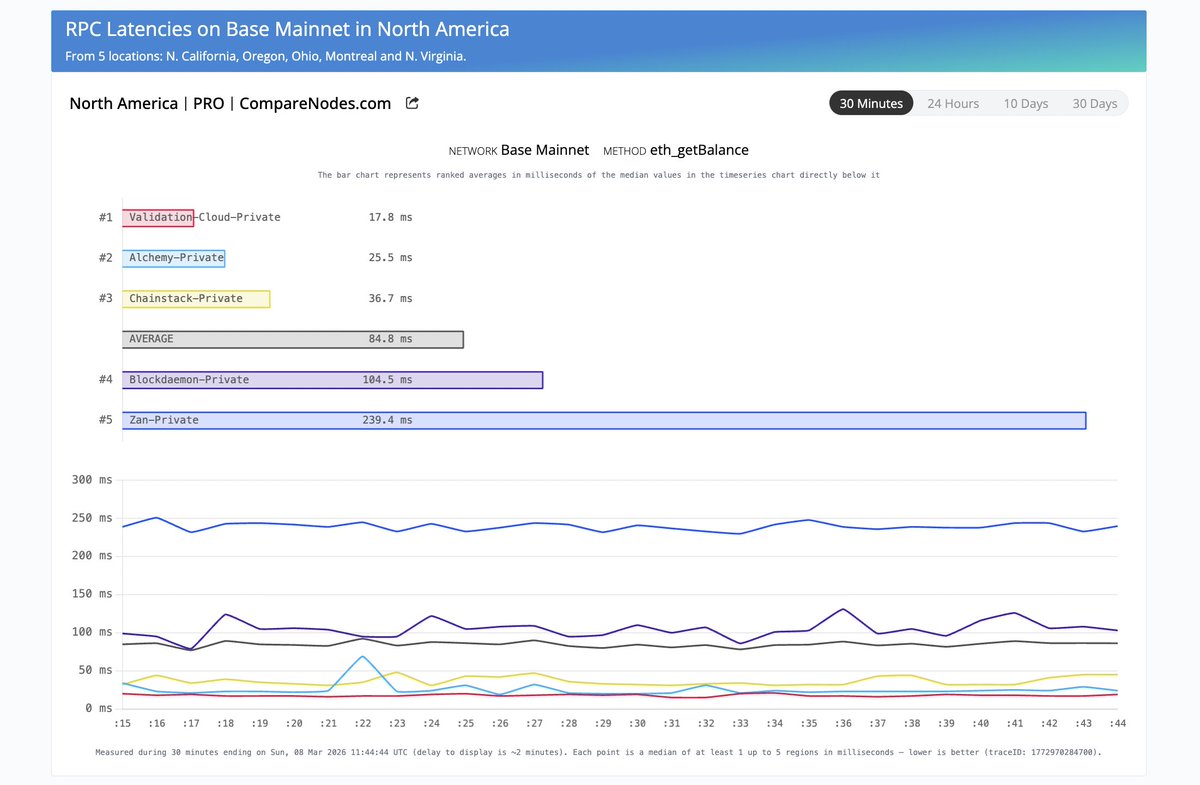1200x785 pixels.
Task: Click the #4 rank label
Action: [x=105, y=380]
